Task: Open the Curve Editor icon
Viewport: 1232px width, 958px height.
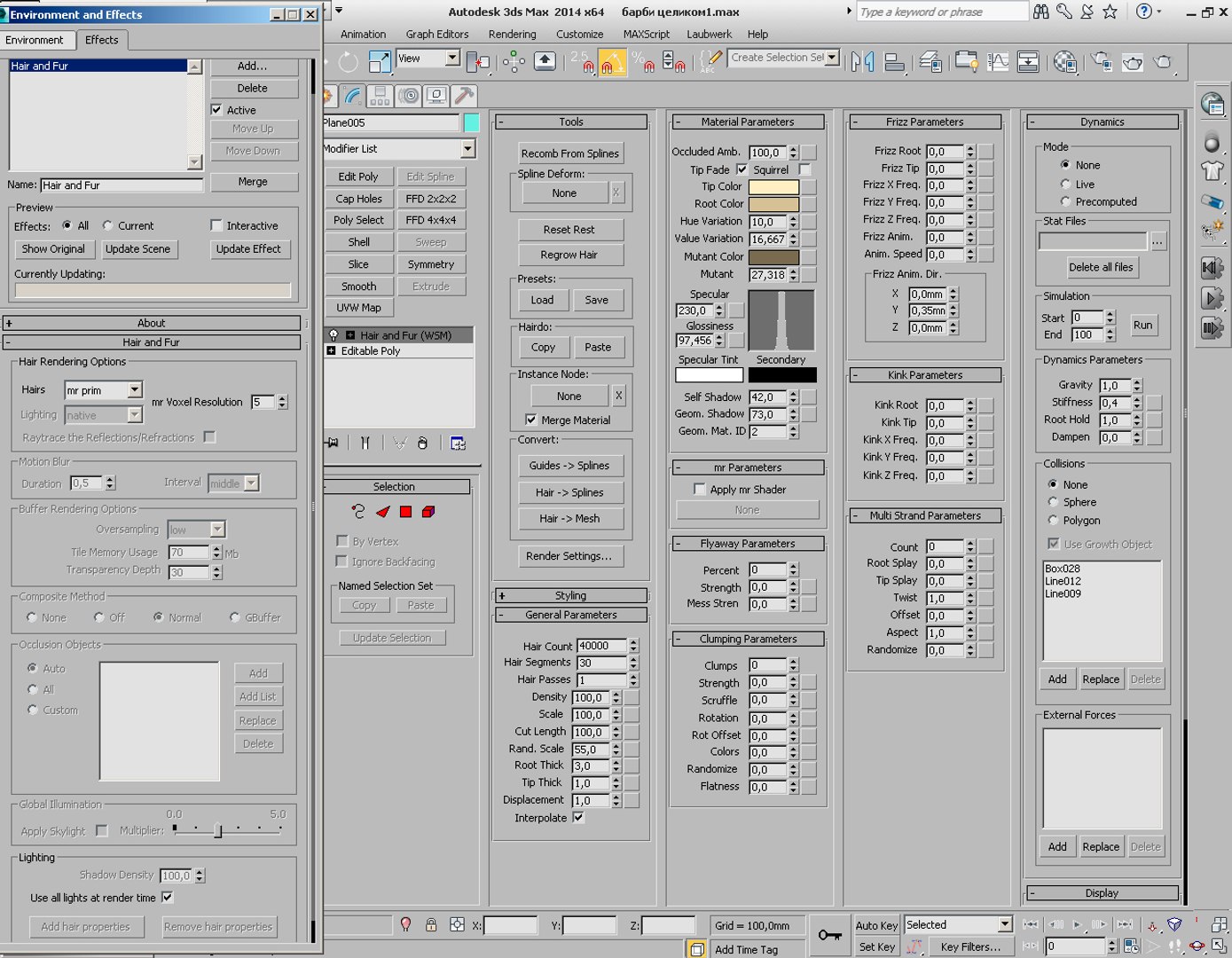Action: (998, 61)
